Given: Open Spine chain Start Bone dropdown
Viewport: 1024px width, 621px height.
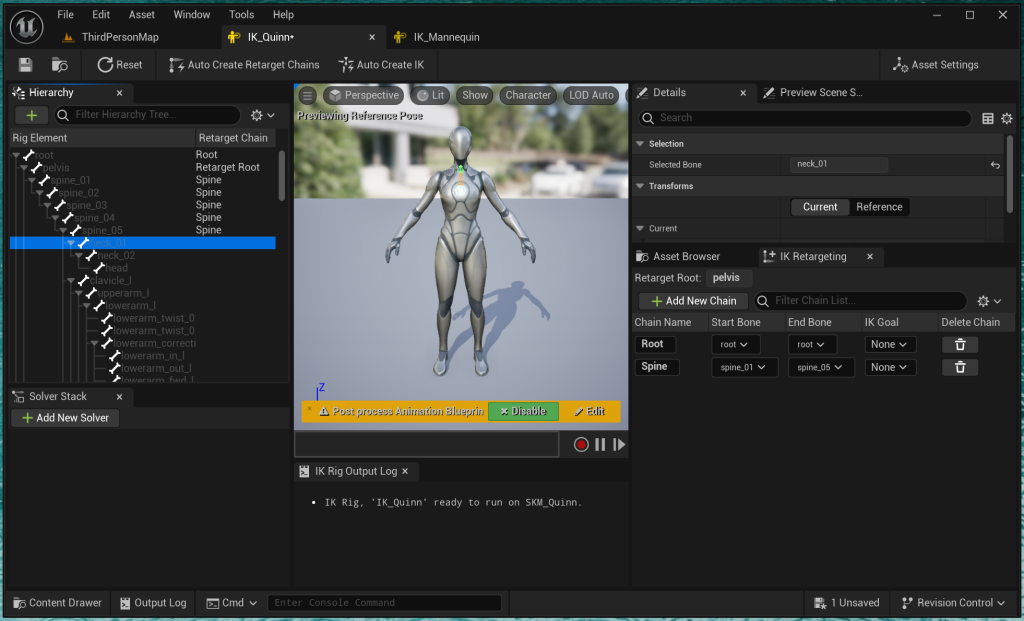Looking at the screenshot, I should [743, 367].
